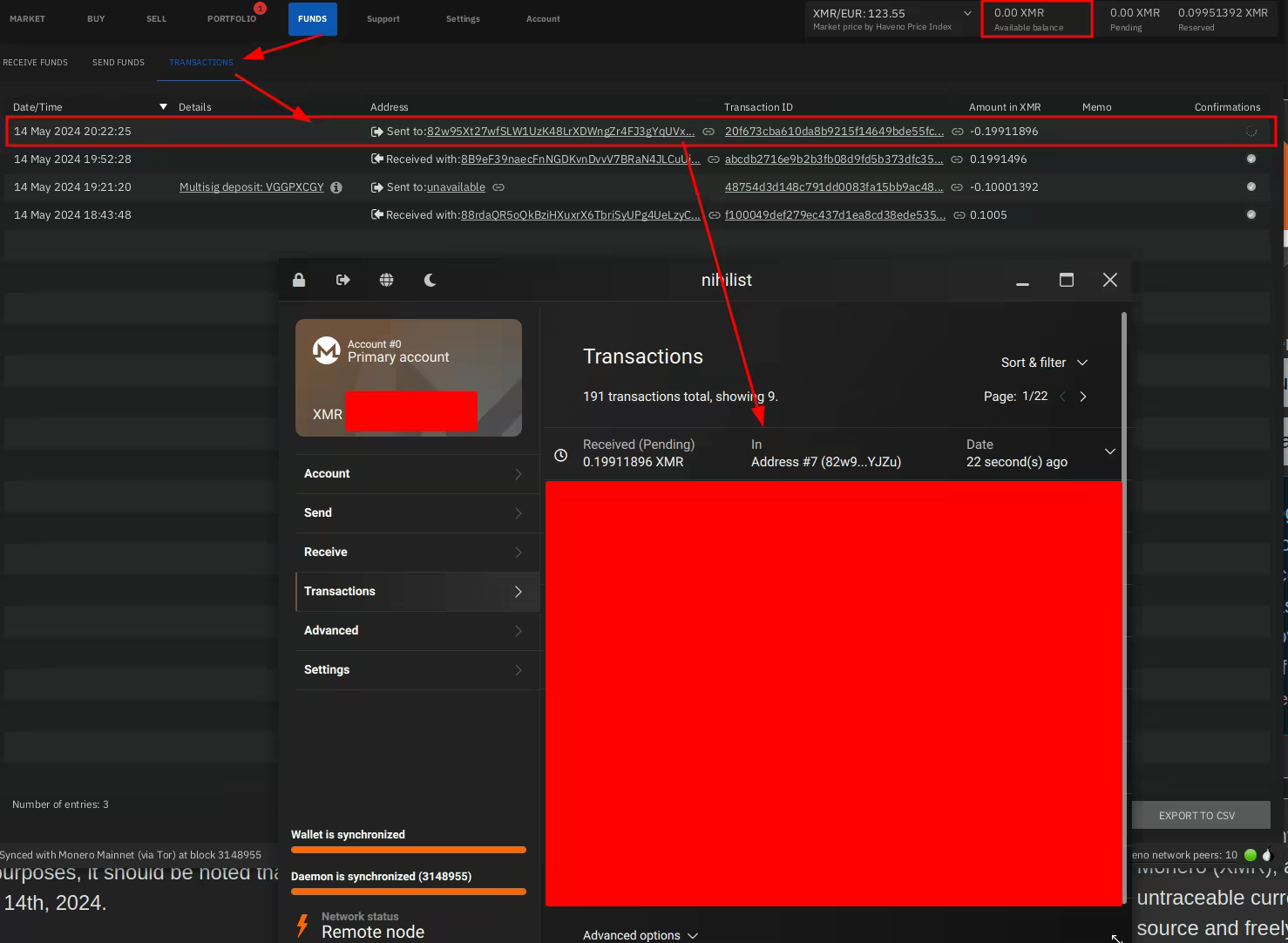Click the wallet synchronized progress bar
Viewport: 1288px width, 943px height.
pyautogui.click(x=408, y=850)
